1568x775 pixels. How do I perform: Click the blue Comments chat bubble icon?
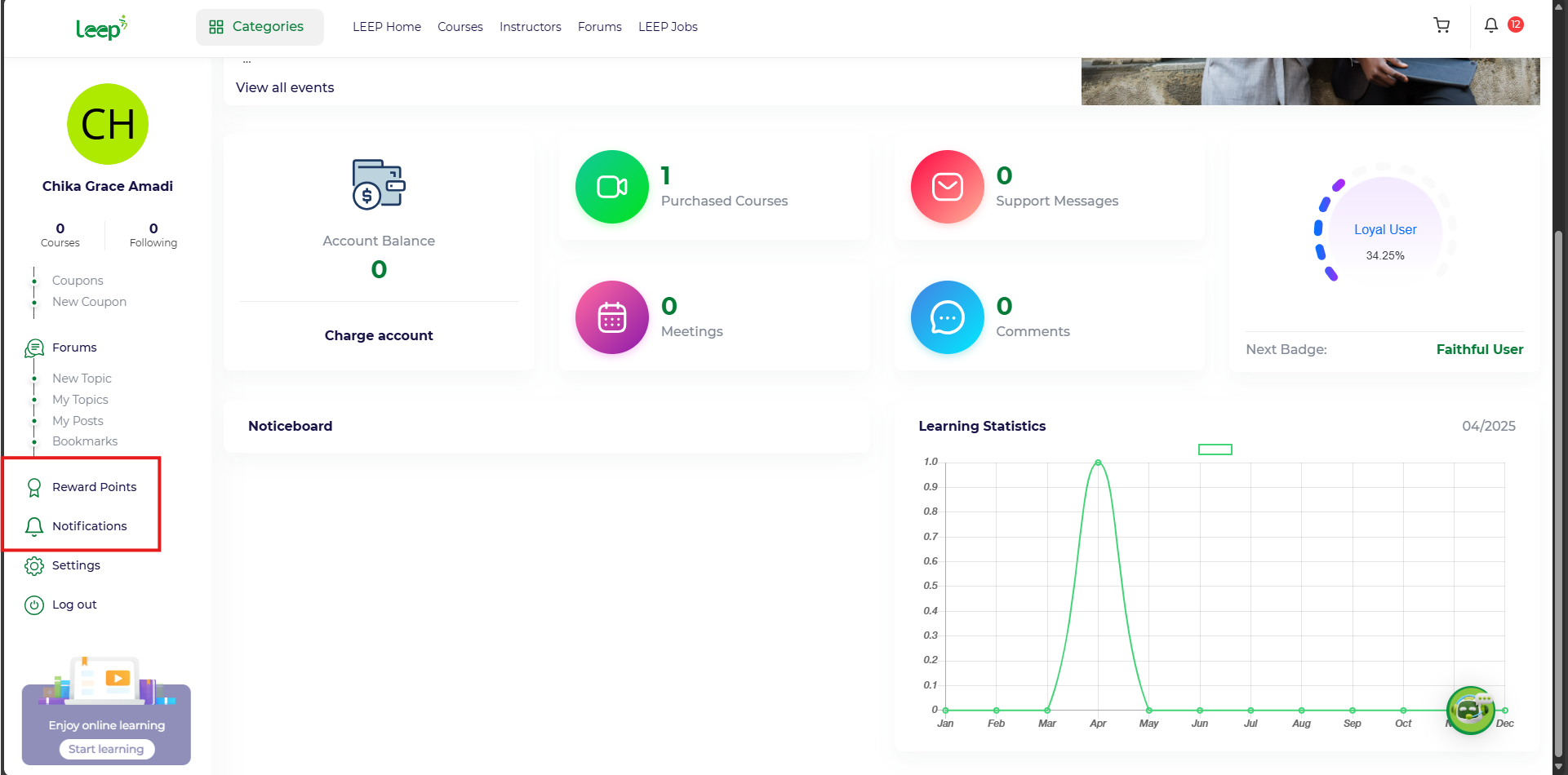pyautogui.click(x=947, y=317)
